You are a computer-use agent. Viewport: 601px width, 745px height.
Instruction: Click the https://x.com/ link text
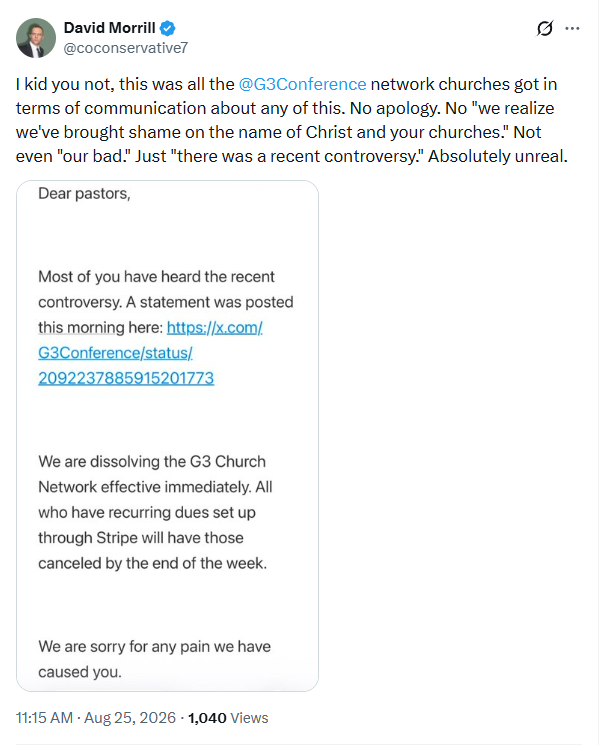215,327
